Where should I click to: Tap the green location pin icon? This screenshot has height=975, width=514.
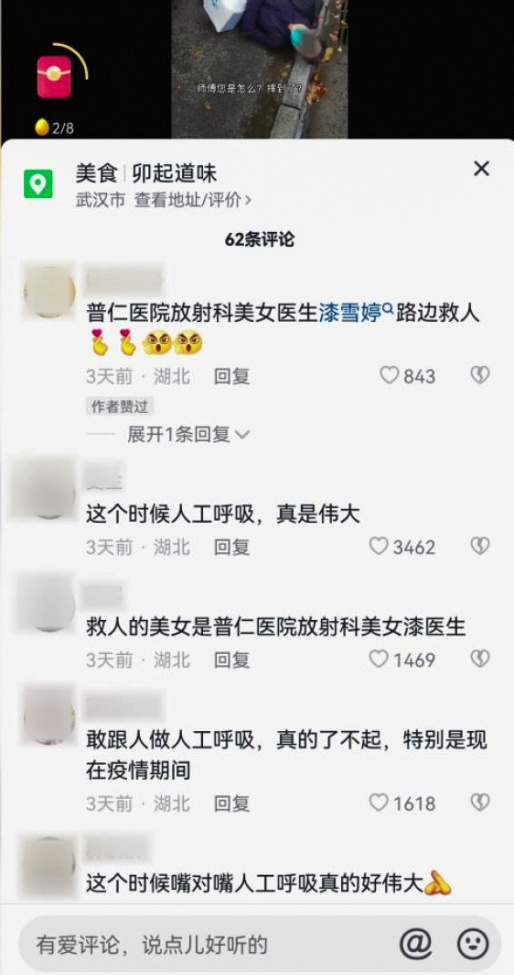pos(38,184)
